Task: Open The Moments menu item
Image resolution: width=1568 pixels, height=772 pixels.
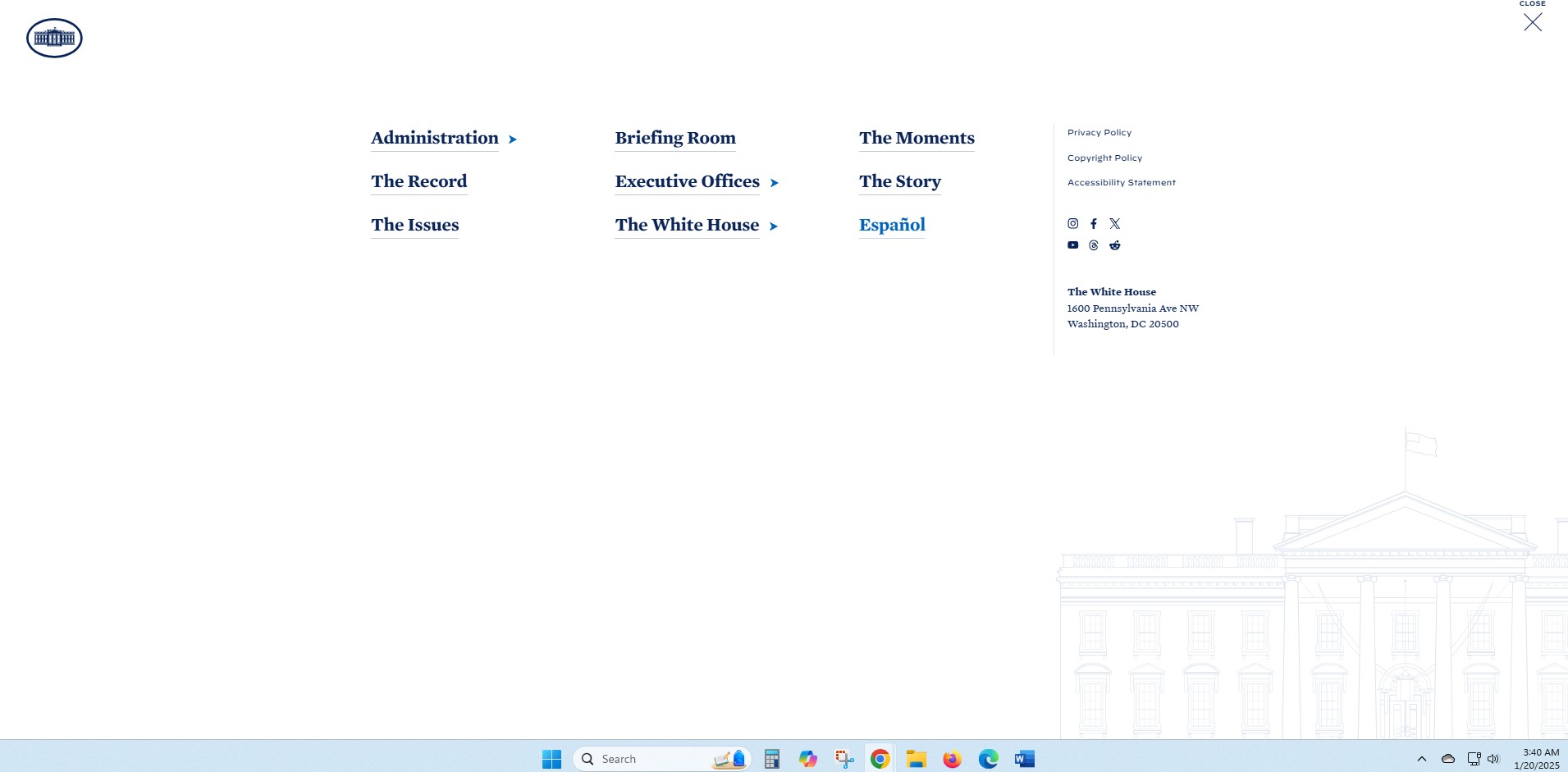Action: 917,138
